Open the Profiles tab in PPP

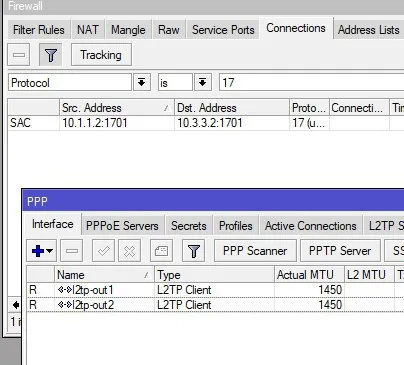236,226
